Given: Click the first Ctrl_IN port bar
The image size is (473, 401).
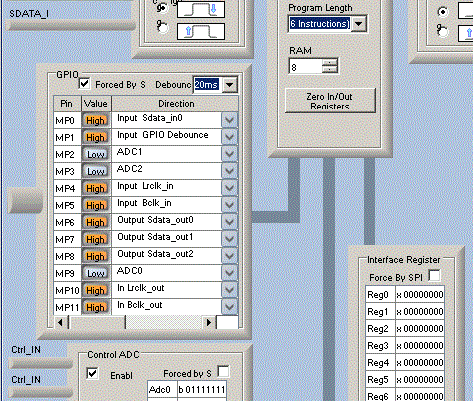Looking at the screenshot, I should point(40,363).
